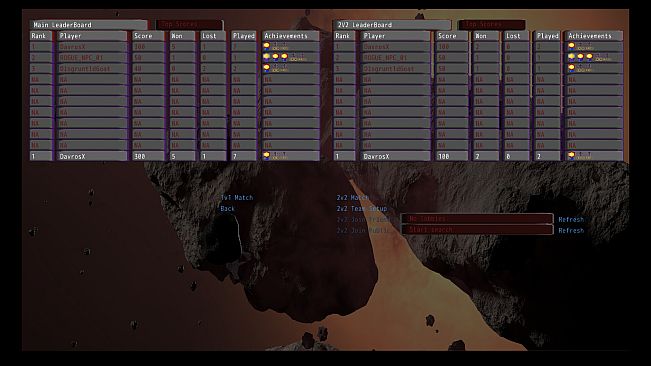Select white DavrosX summary cell in Main LeaderBoard
This screenshot has height=366, width=651.
click(92, 156)
